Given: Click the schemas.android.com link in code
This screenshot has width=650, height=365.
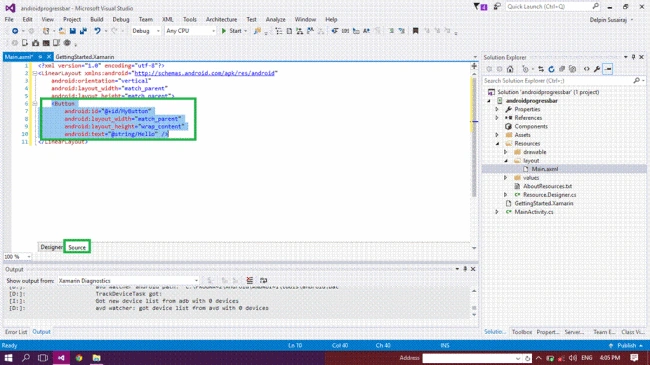Looking at the screenshot, I should tap(204, 73).
